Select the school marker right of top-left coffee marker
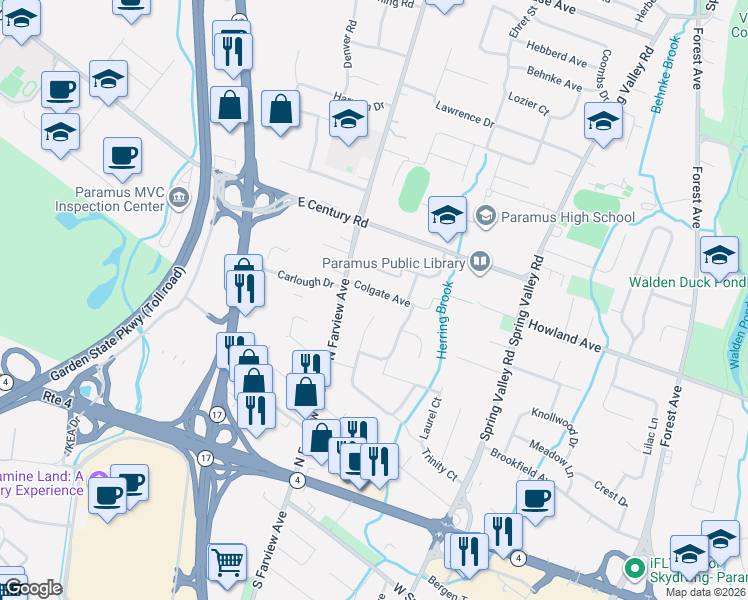The height and width of the screenshot is (600, 748). tap(108, 80)
